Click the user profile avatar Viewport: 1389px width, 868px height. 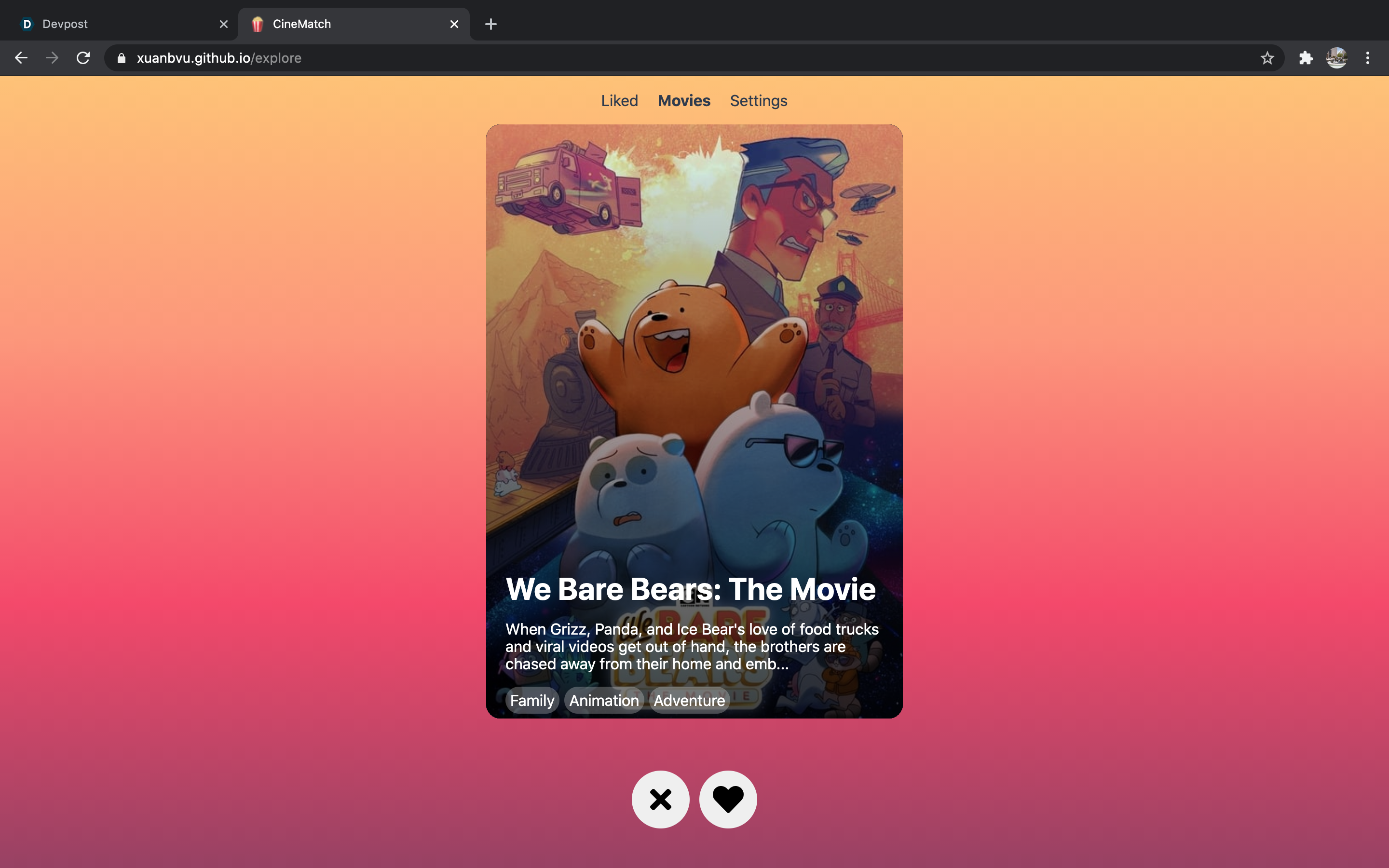(1336, 58)
